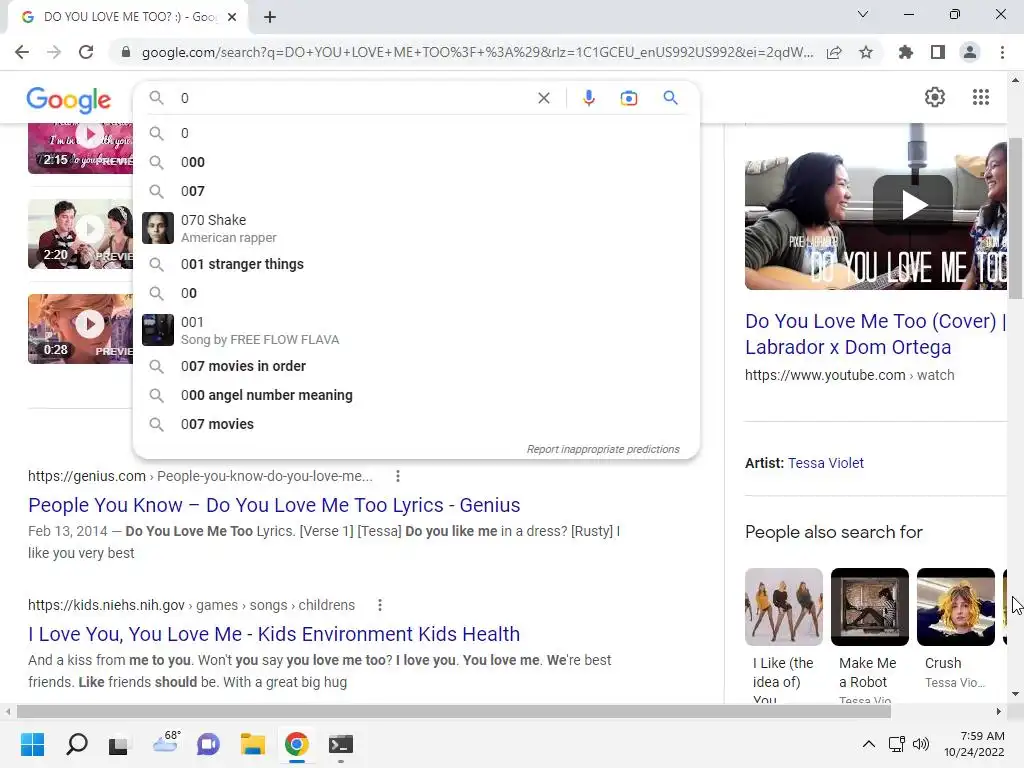Go to Google home via logo
Screen dimensions: 1024x768
69,100
